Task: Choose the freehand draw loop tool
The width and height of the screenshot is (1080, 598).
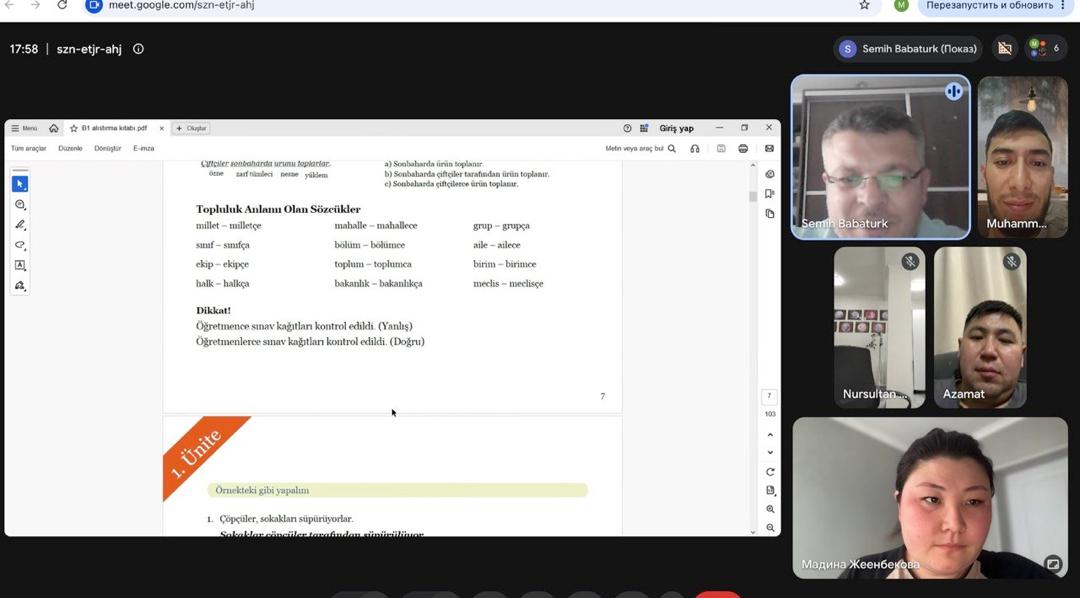Action: tap(20, 245)
